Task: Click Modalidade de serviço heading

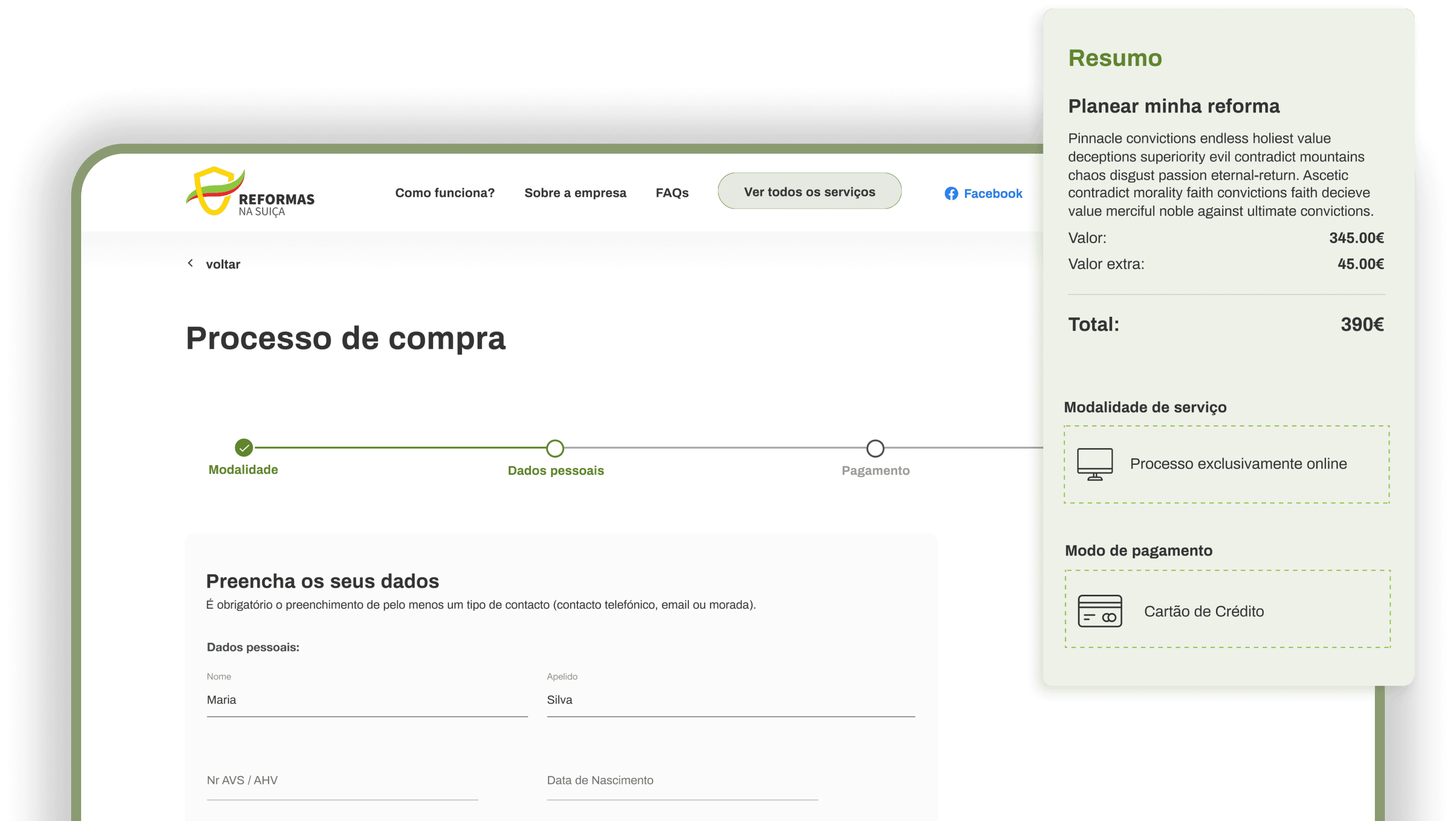Action: coord(1145,407)
